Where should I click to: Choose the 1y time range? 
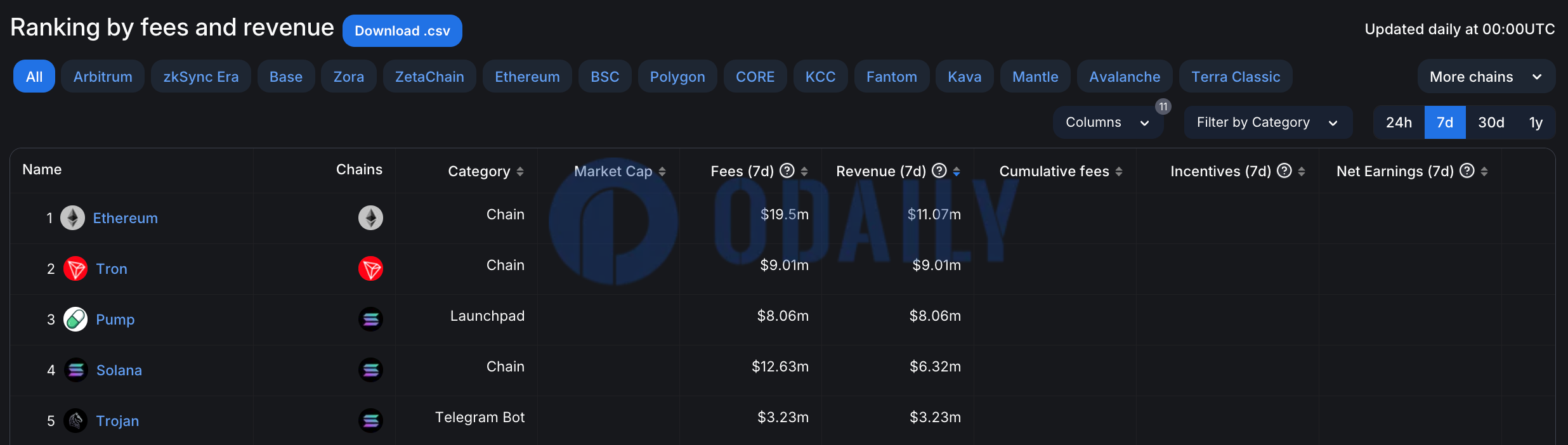pyautogui.click(x=1536, y=122)
